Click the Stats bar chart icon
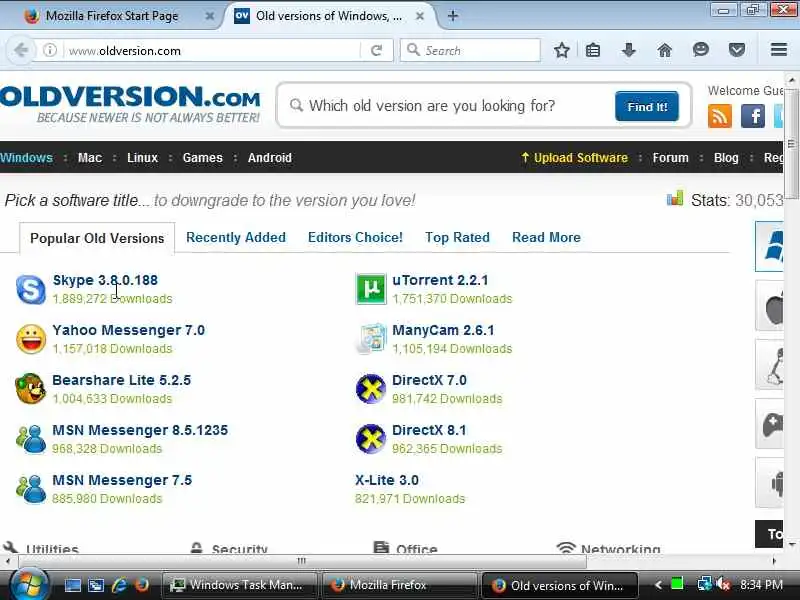 click(x=674, y=198)
